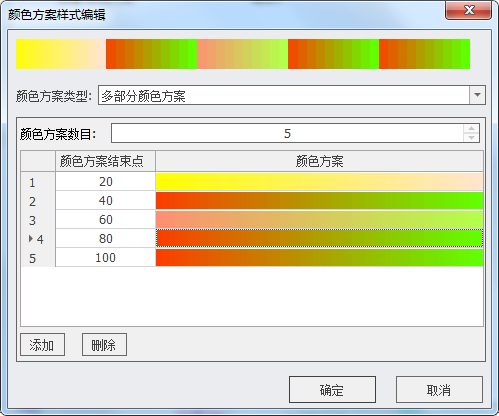Image resolution: width=499 pixels, height=416 pixels.
Task: Click the 添加 button
Action: click(42, 345)
